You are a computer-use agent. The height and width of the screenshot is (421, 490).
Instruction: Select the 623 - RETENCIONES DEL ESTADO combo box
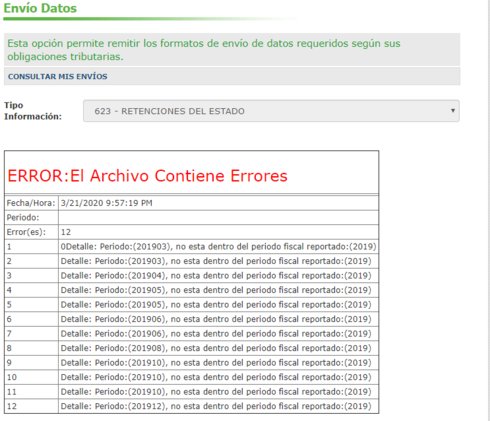pyautogui.click(x=271, y=111)
